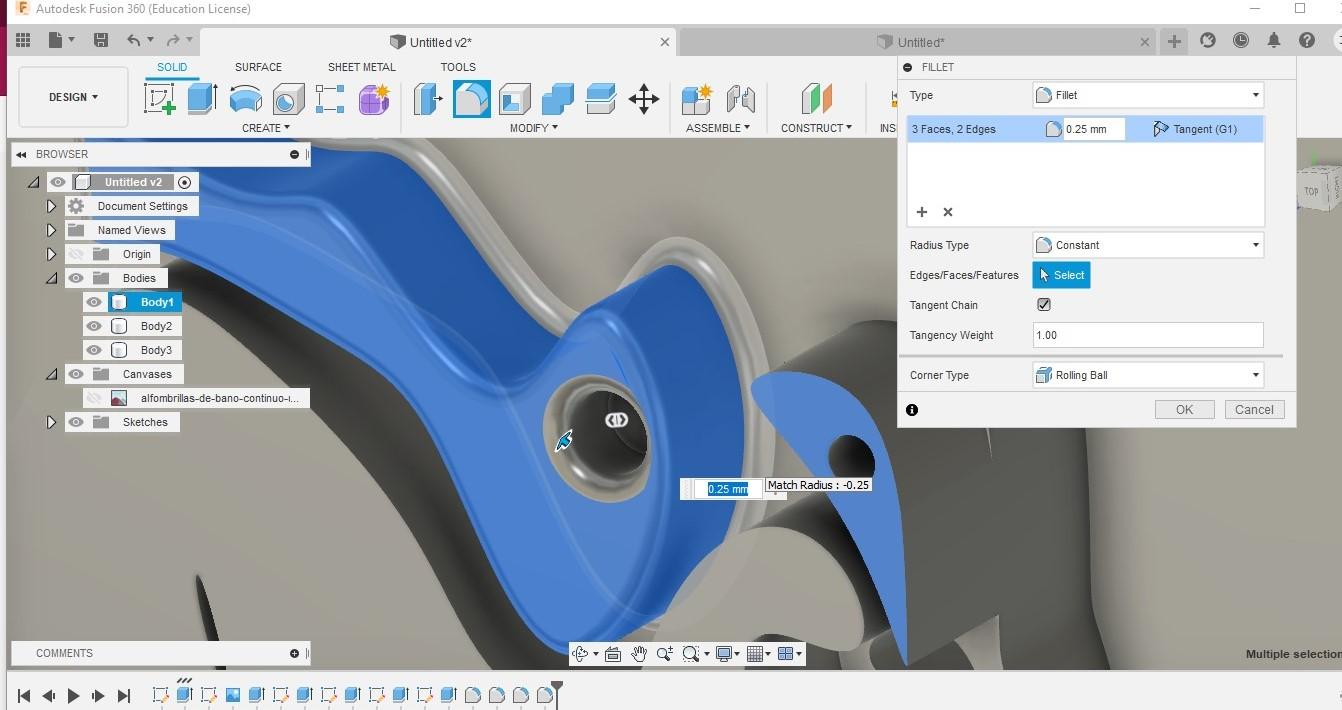
Task: Save the document with the floppy icon
Action: 100,40
